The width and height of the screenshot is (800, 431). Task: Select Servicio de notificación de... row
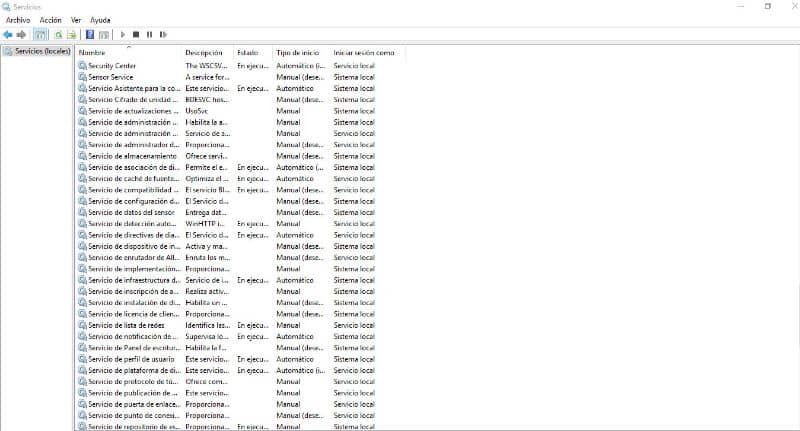227,337
